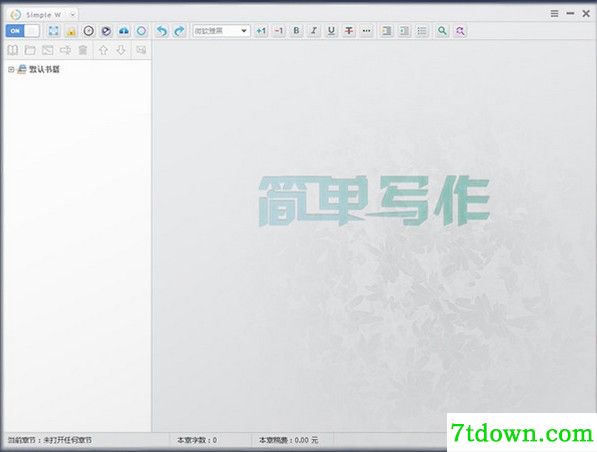Click the trash delete icon in sidebar

(x=83, y=50)
